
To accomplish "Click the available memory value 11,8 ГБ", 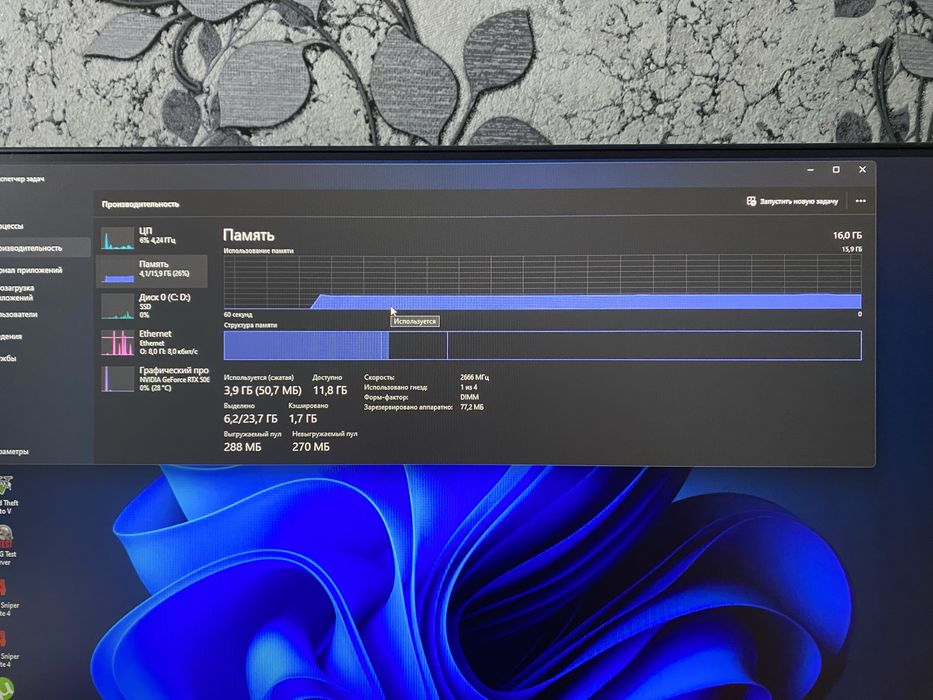I will (330, 390).
